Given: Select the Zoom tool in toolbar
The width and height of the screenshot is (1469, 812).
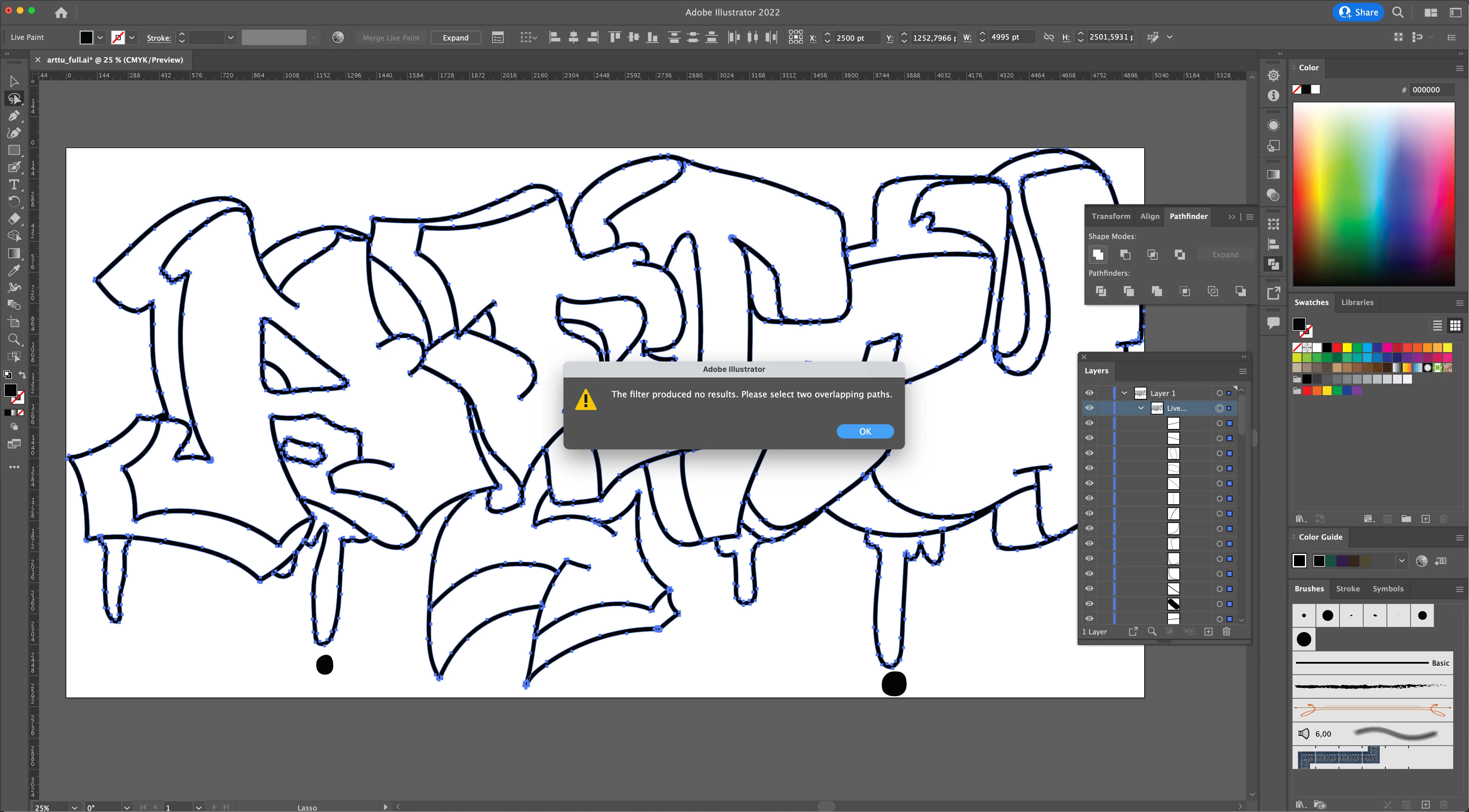Looking at the screenshot, I should click(x=14, y=340).
